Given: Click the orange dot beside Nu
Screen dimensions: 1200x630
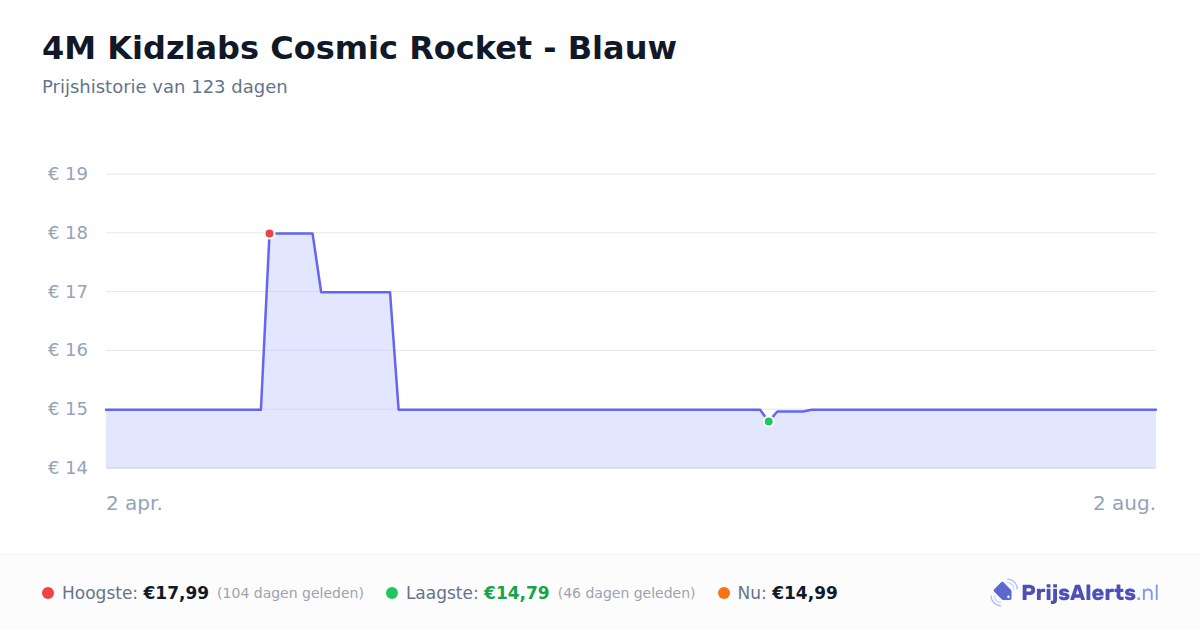Looking at the screenshot, I should coord(724,593).
